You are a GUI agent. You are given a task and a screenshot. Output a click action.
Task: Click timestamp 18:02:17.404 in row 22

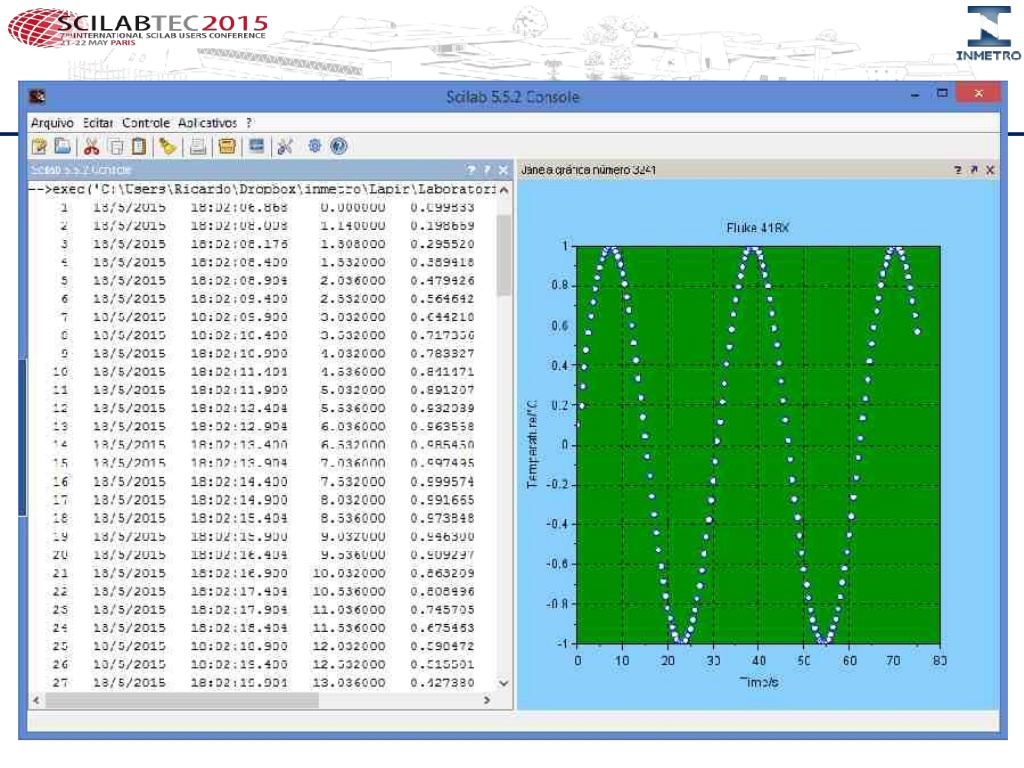(239, 592)
